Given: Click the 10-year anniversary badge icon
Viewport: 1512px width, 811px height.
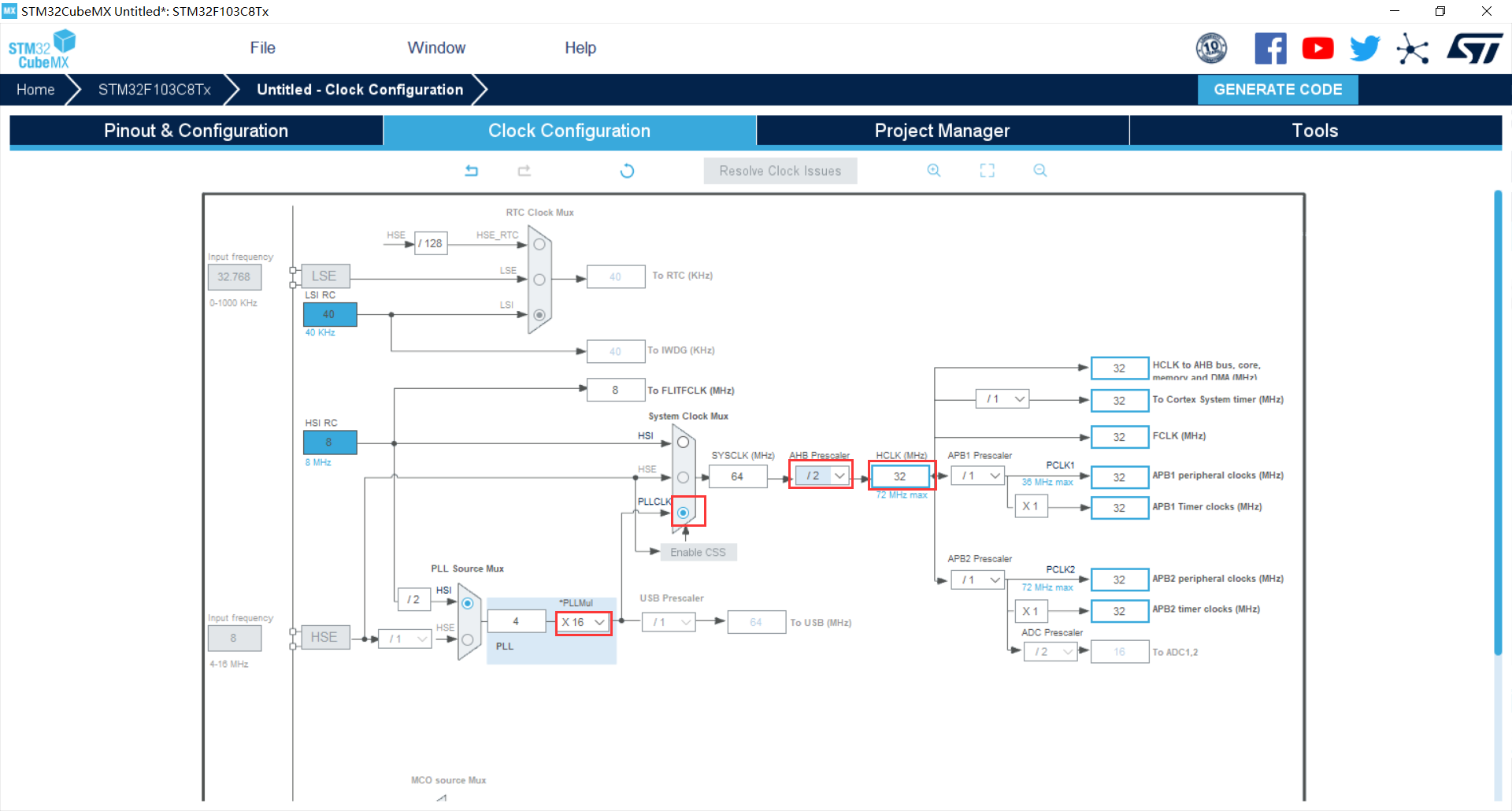Looking at the screenshot, I should coord(1211,49).
